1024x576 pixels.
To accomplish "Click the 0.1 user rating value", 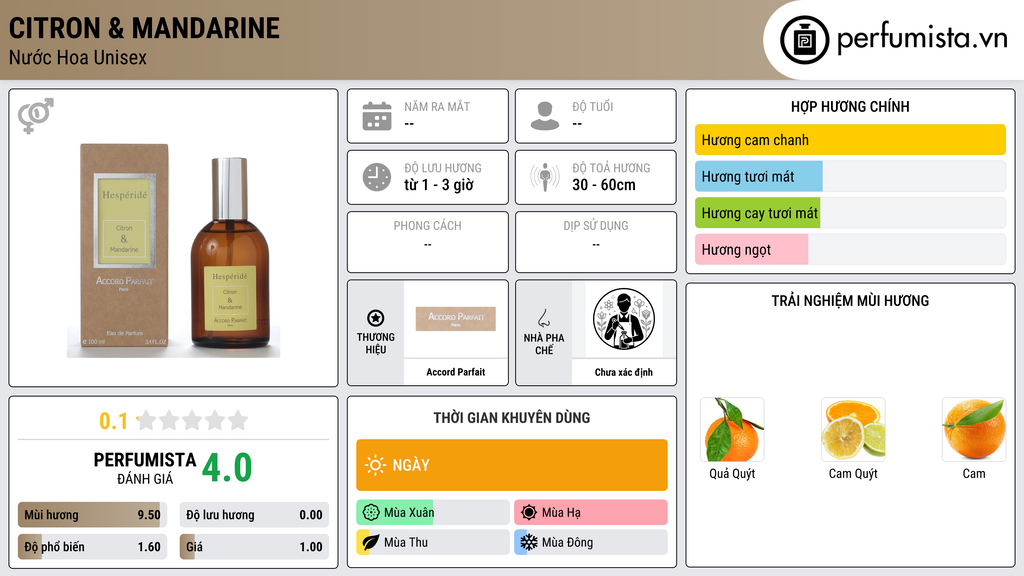I will (114, 421).
